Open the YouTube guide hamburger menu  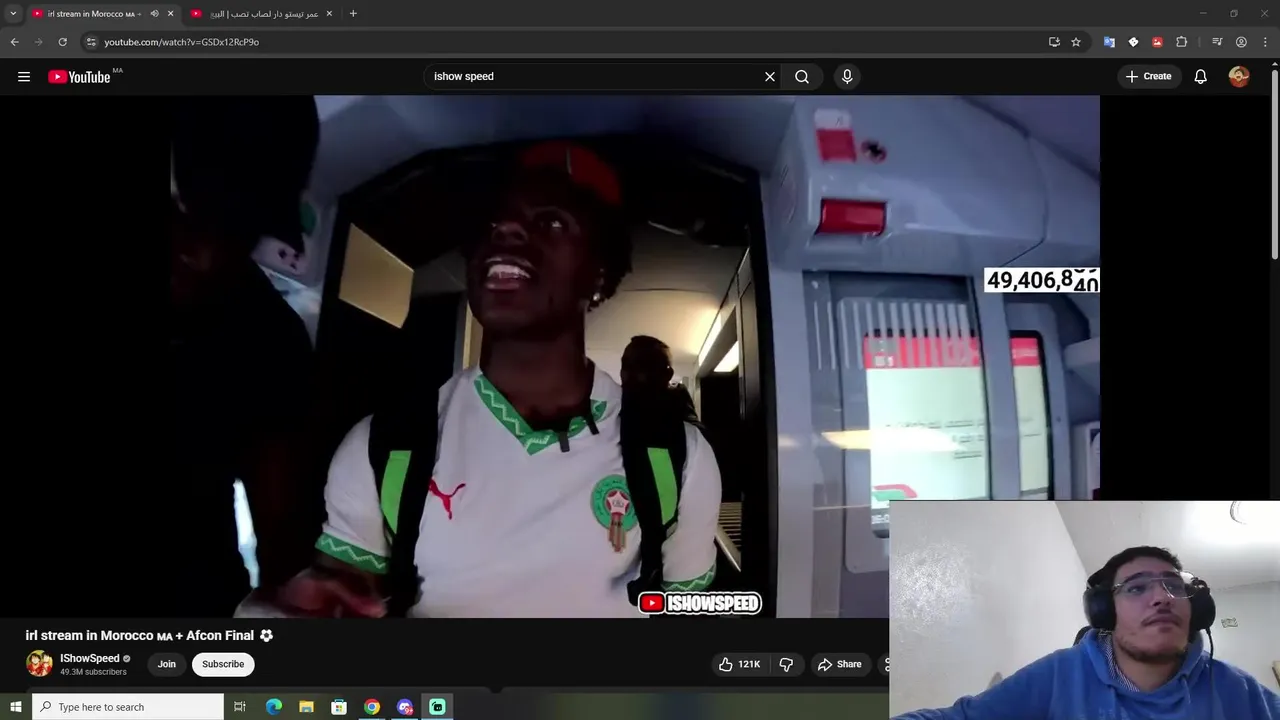pyautogui.click(x=24, y=77)
